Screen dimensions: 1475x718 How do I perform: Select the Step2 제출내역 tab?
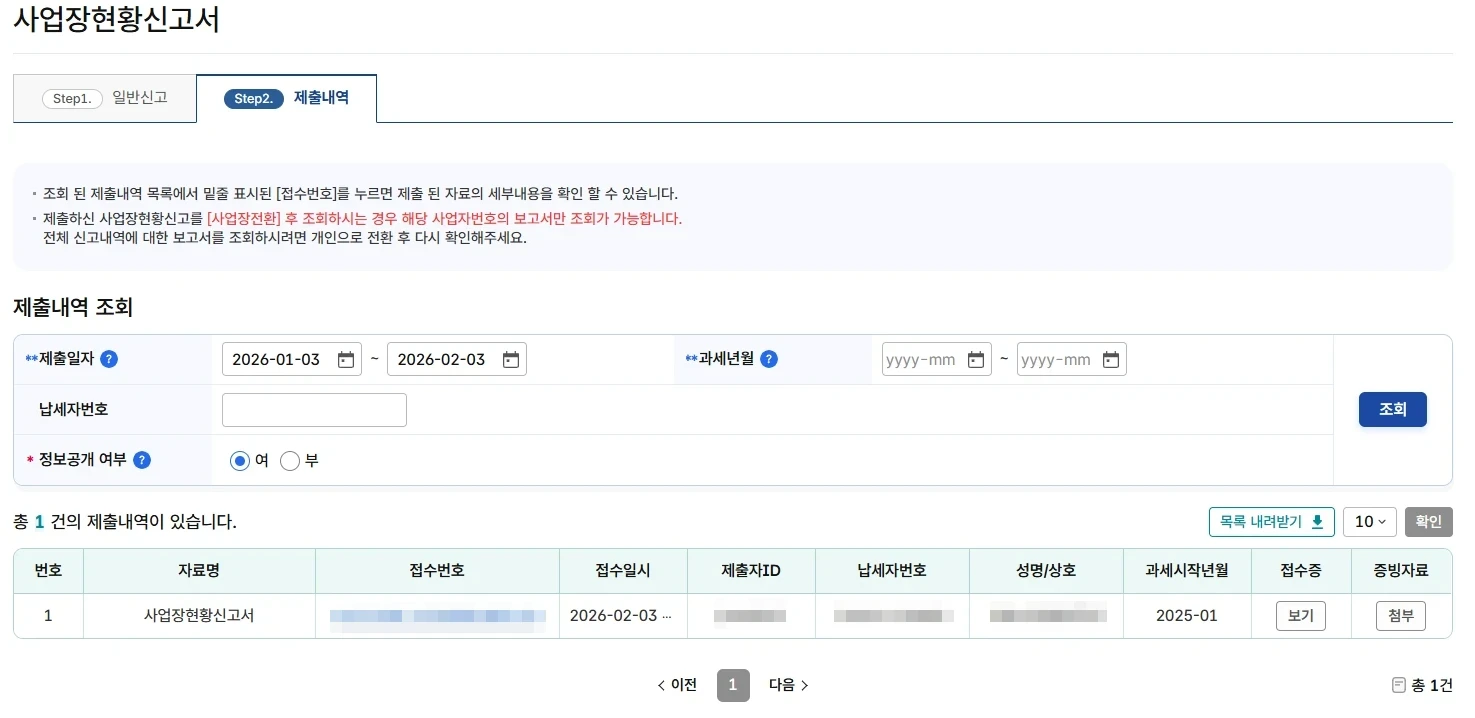[x=286, y=98]
